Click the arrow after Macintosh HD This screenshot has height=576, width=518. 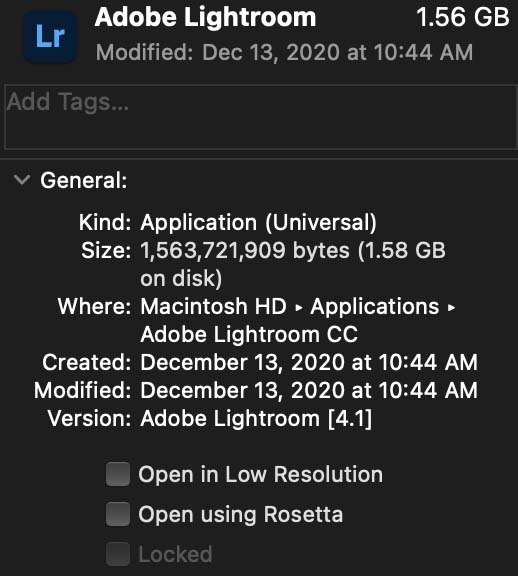[299, 307]
